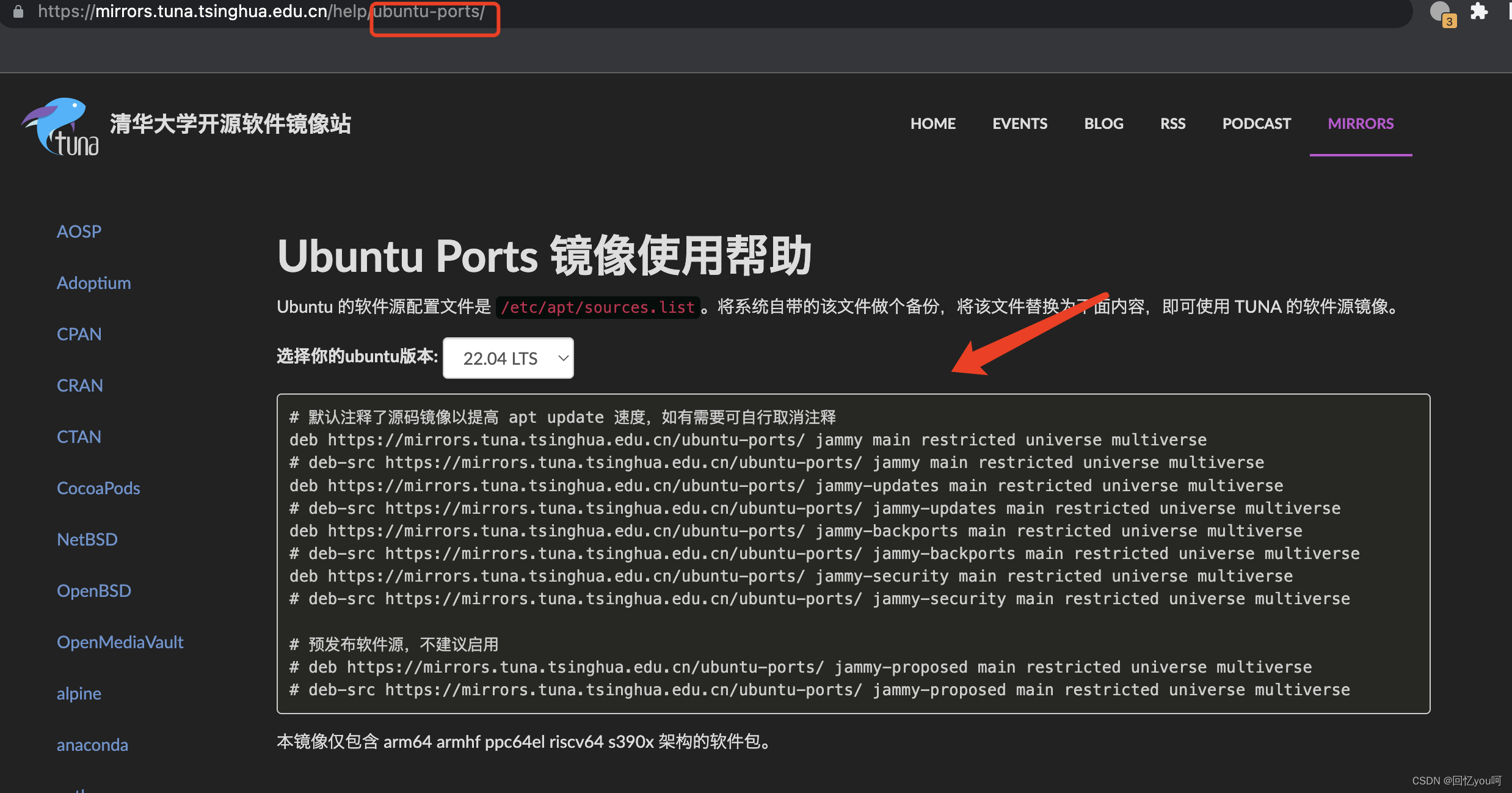
Task: Open the BLOG nav item
Action: pyautogui.click(x=1103, y=123)
